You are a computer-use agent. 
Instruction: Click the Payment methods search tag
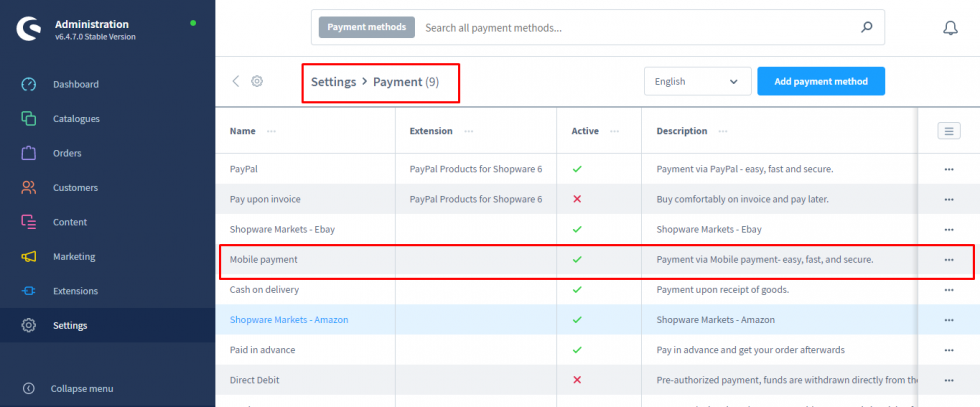pyautogui.click(x=367, y=28)
